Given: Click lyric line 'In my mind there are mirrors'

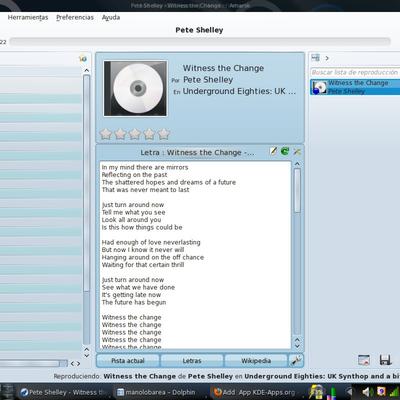Looking at the screenshot, I should point(145,167).
